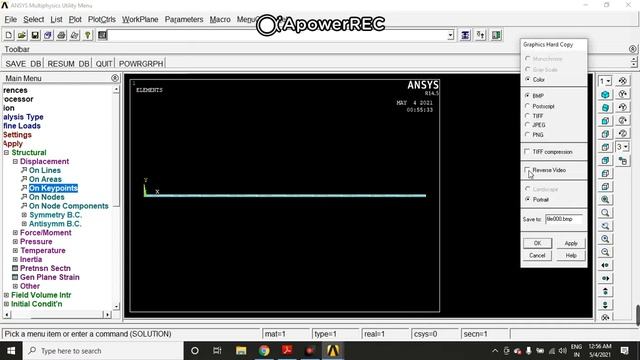Click the Save to filename field
The height and width of the screenshot is (360, 640).
click(x=564, y=219)
